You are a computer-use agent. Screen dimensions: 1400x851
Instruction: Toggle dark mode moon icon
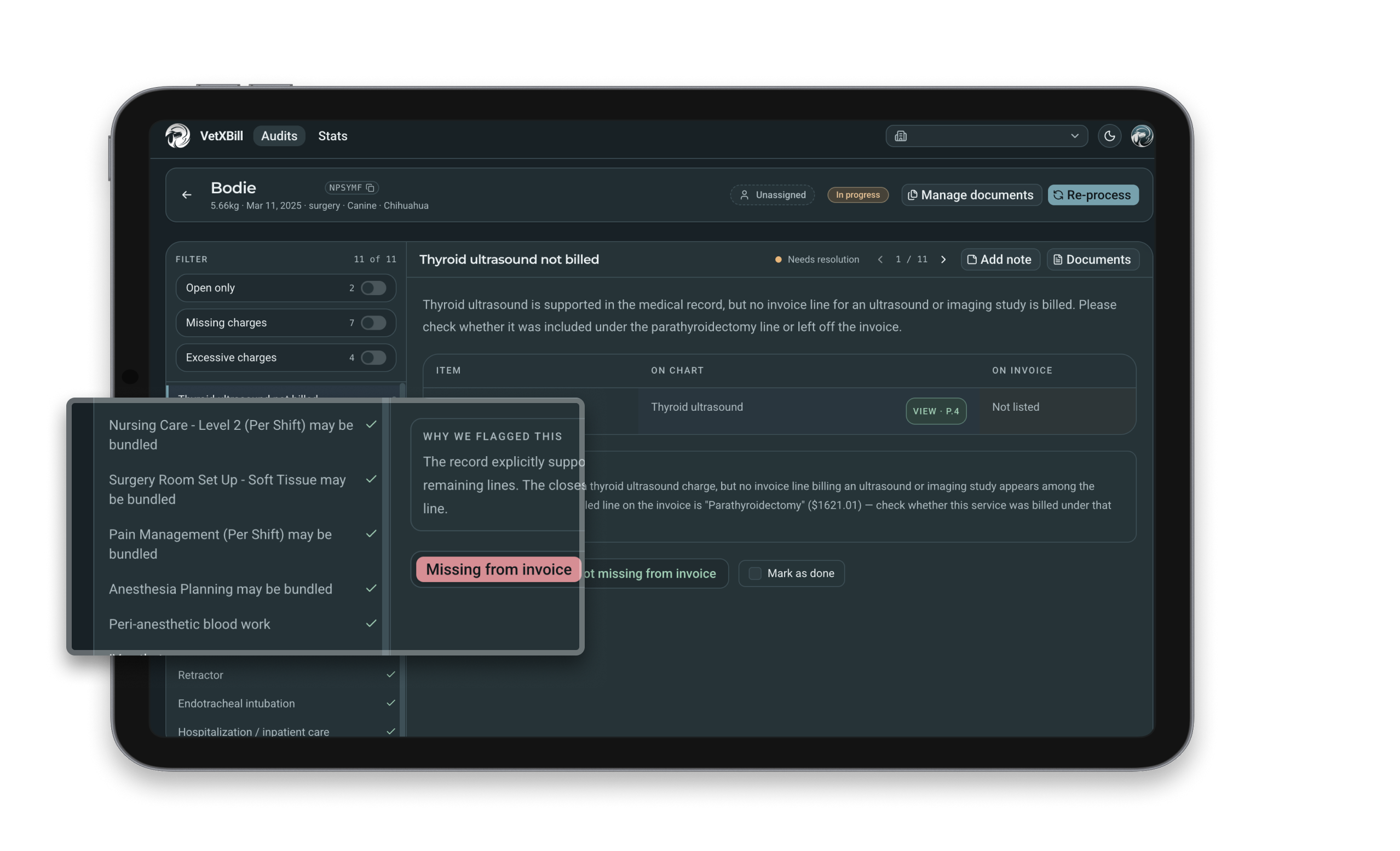click(1109, 136)
